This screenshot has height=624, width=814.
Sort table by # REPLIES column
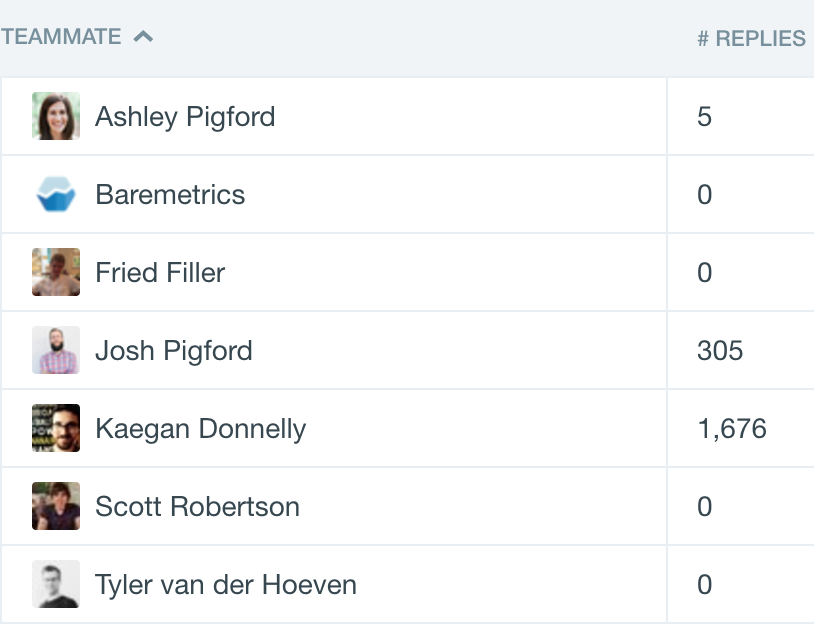pos(751,38)
